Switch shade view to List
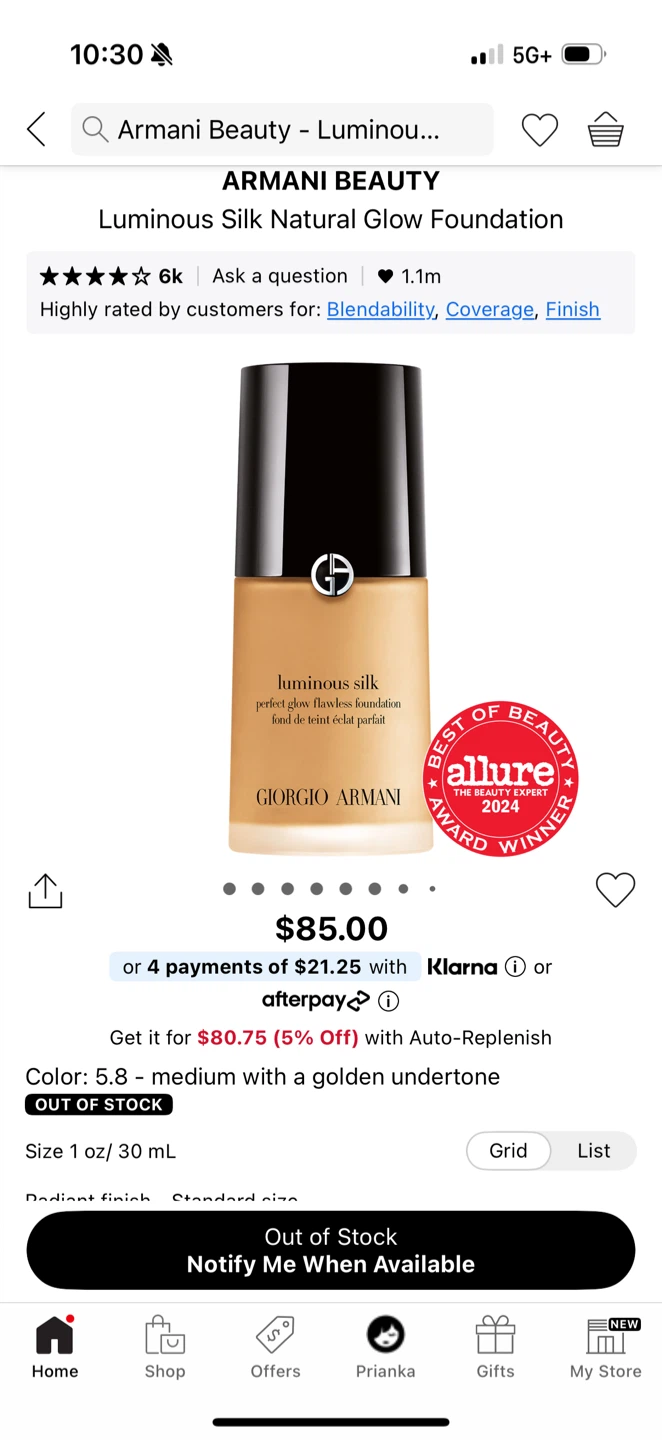The height and width of the screenshot is (1440, 662). click(x=593, y=1151)
